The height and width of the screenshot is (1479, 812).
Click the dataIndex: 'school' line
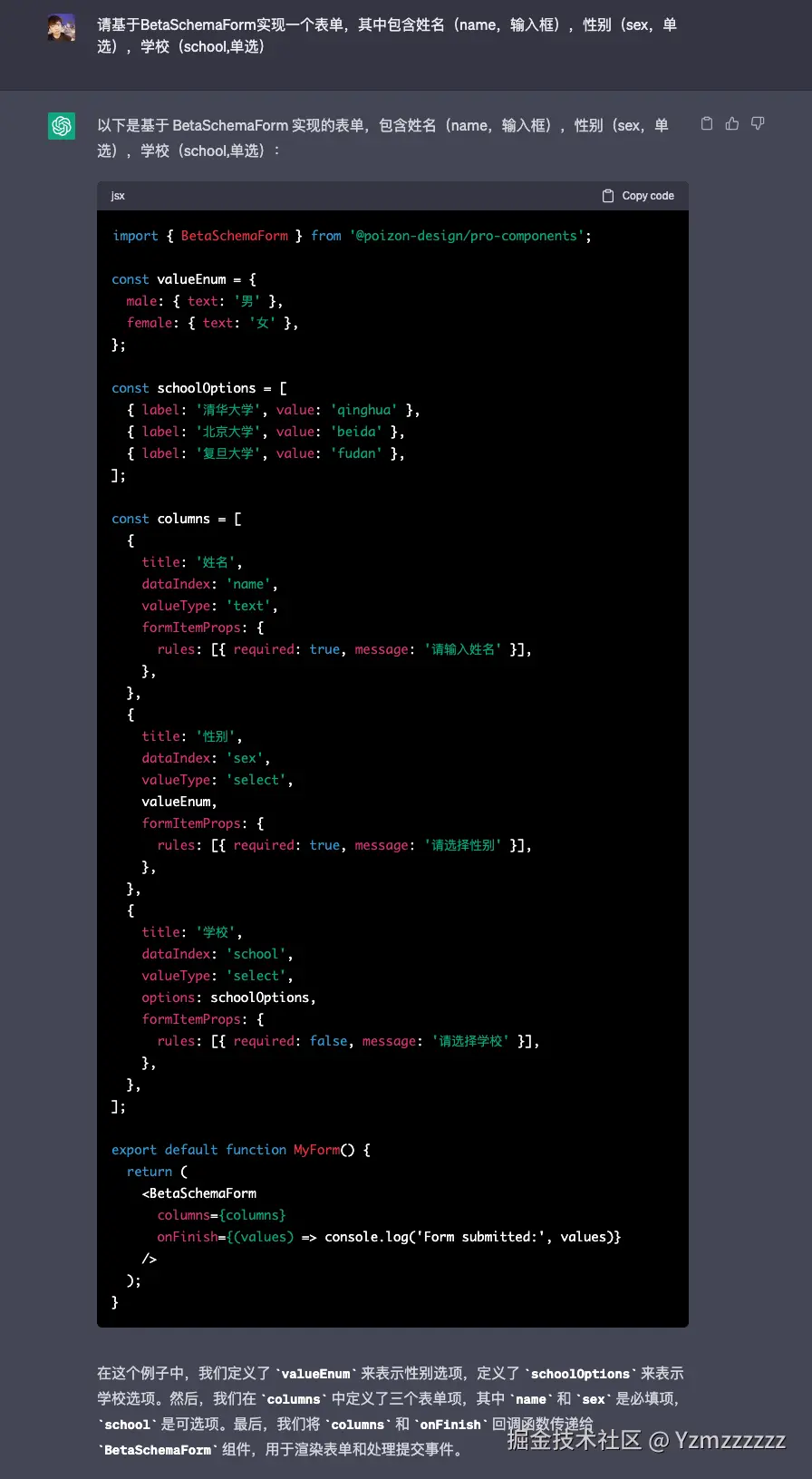pos(217,954)
